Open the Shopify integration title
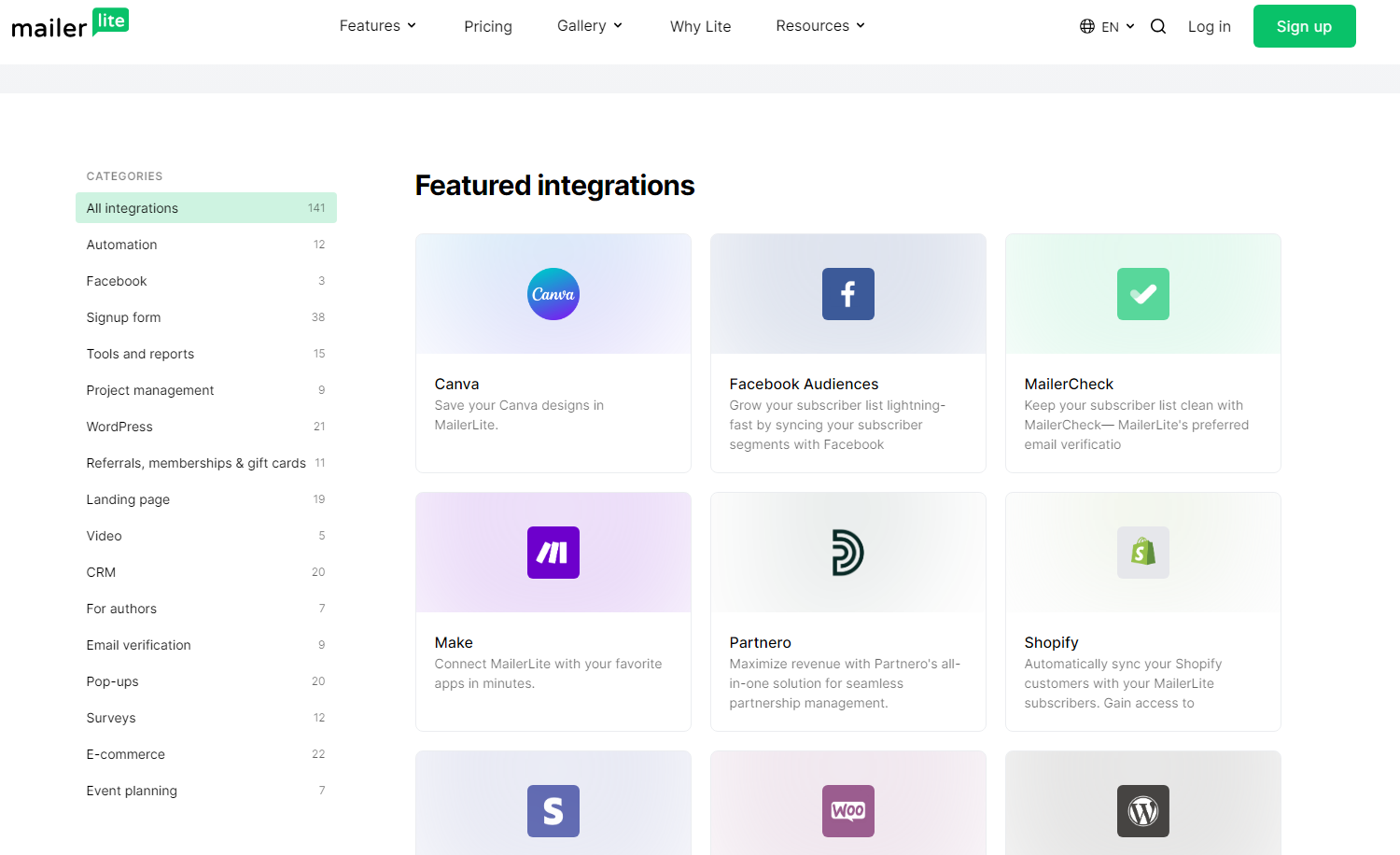1400x855 pixels. click(x=1051, y=642)
